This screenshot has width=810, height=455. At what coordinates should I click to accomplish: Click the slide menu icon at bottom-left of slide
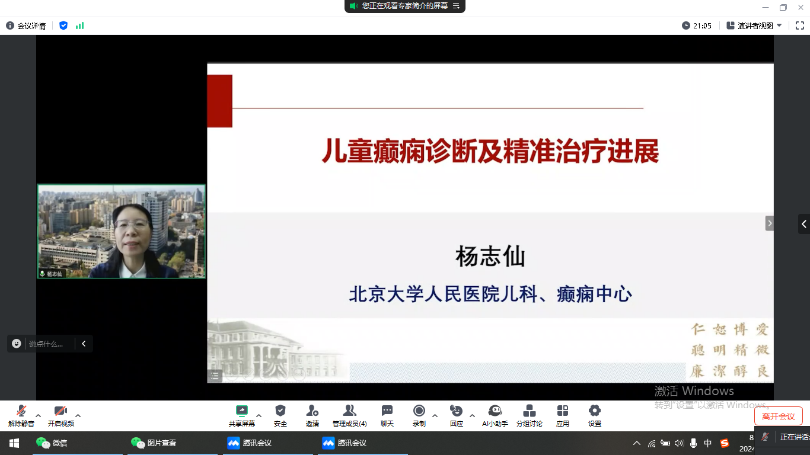click(x=215, y=375)
